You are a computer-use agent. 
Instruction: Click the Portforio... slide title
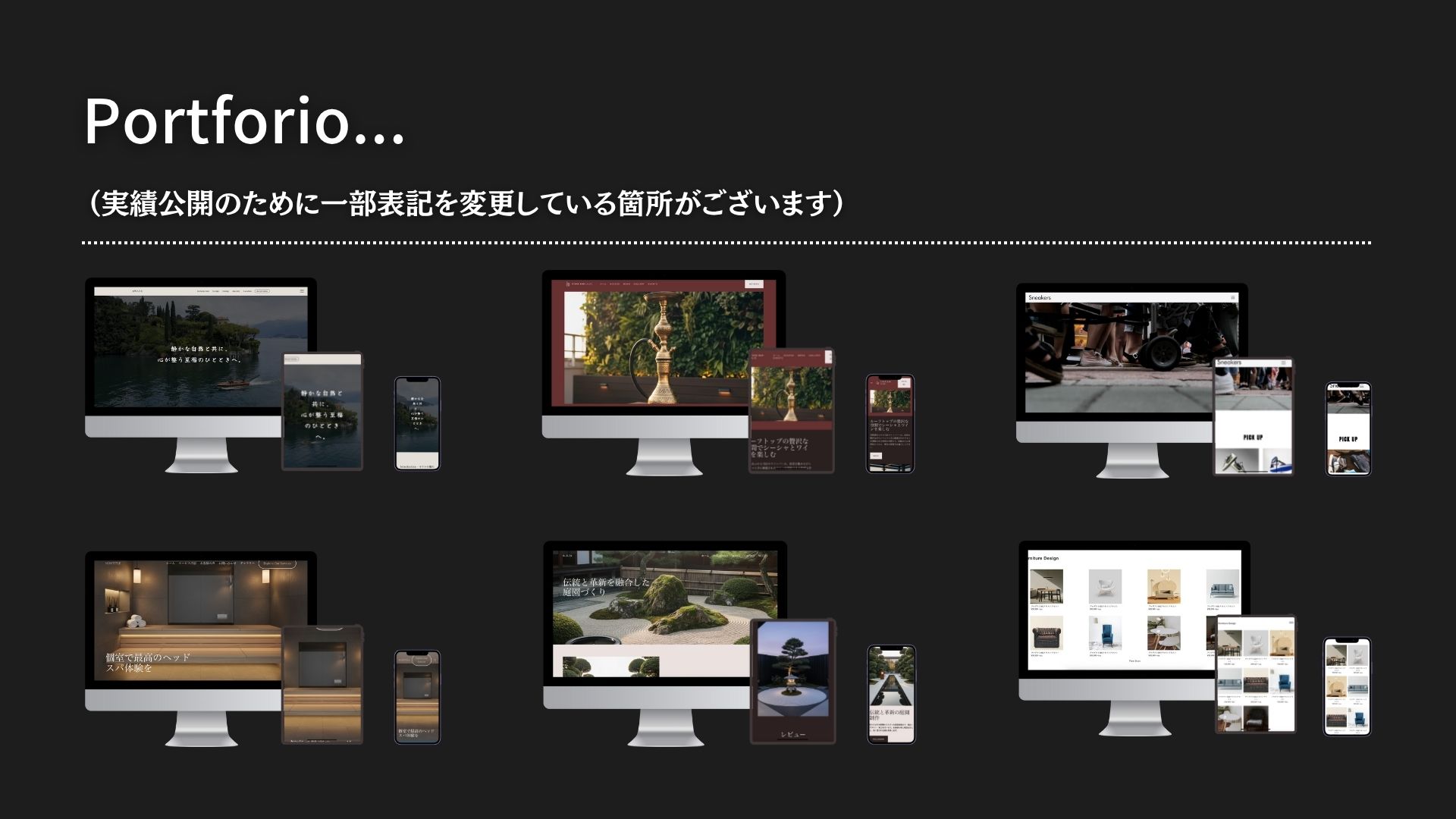pyautogui.click(x=244, y=121)
